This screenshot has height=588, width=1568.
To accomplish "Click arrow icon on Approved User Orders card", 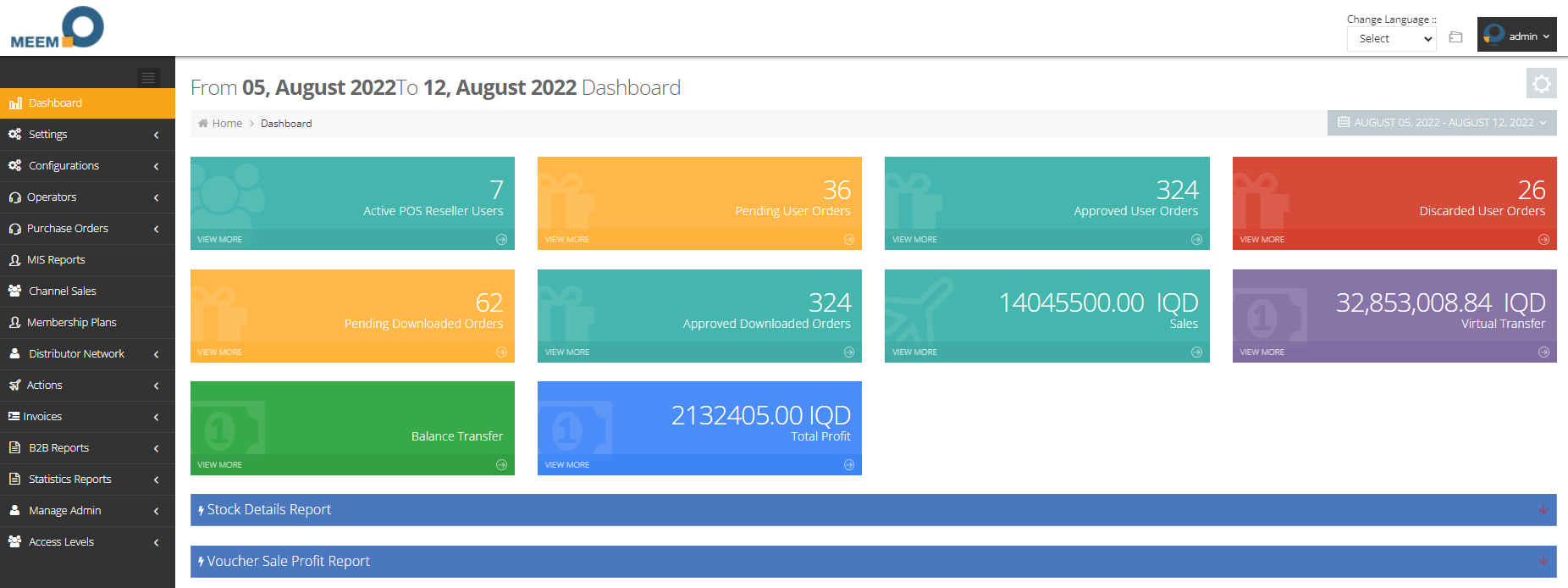I will 1196,240.
